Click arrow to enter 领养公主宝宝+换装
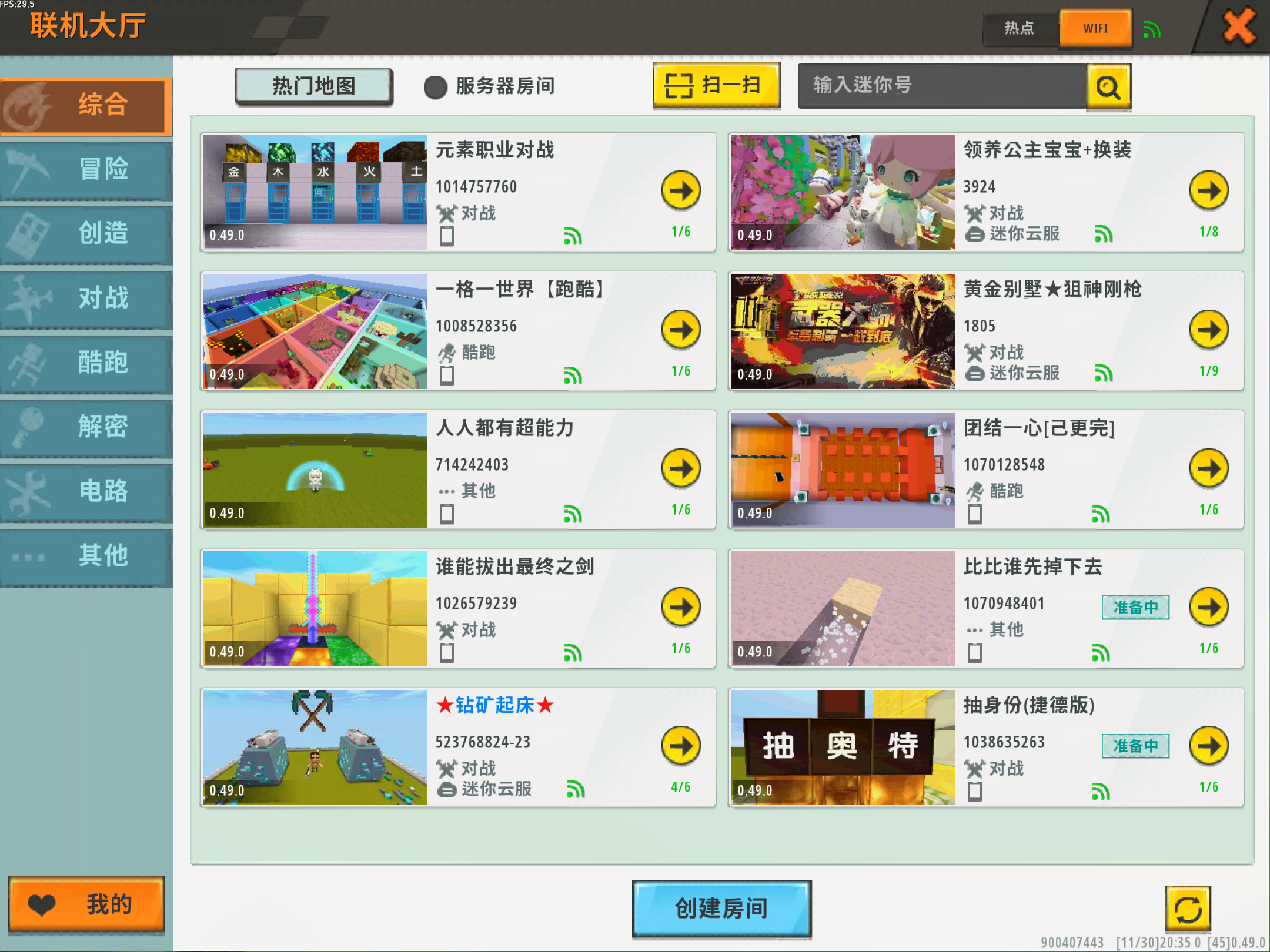The image size is (1270, 952). pyautogui.click(x=1209, y=190)
